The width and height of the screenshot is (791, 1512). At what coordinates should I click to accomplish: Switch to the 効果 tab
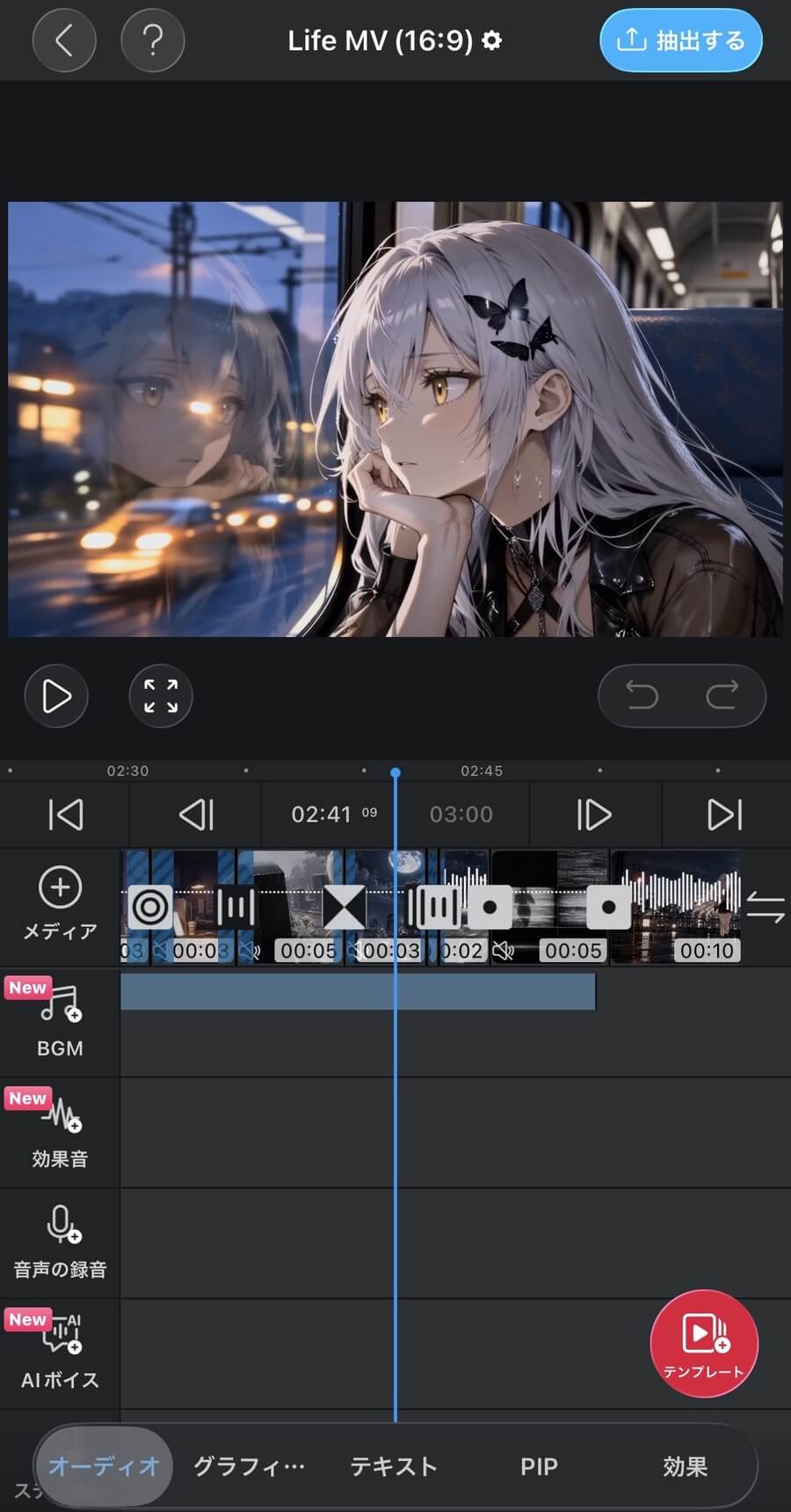pyautogui.click(x=686, y=1466)
